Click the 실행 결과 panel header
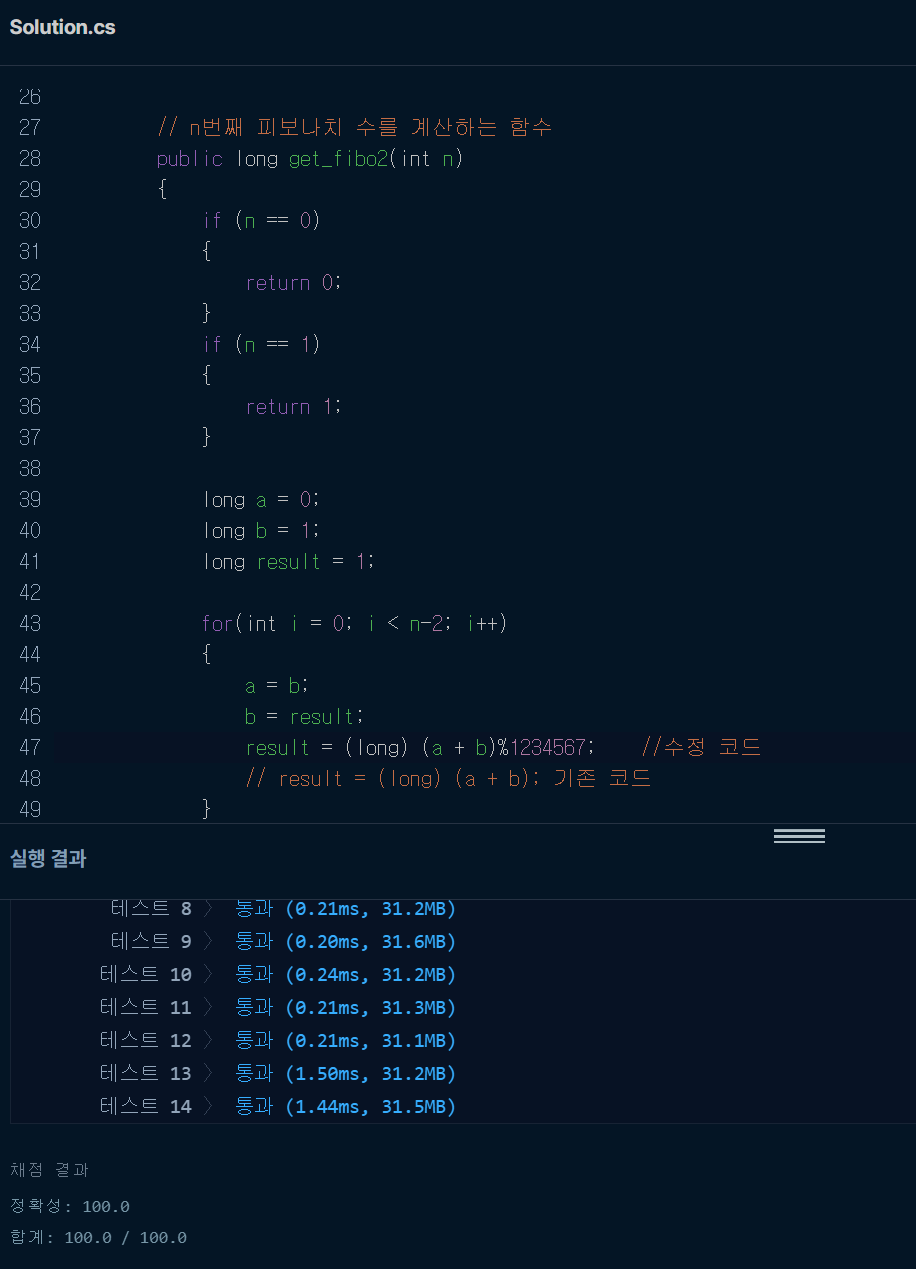The height and width of the screenshot is (1269, 916). point(48,858)
